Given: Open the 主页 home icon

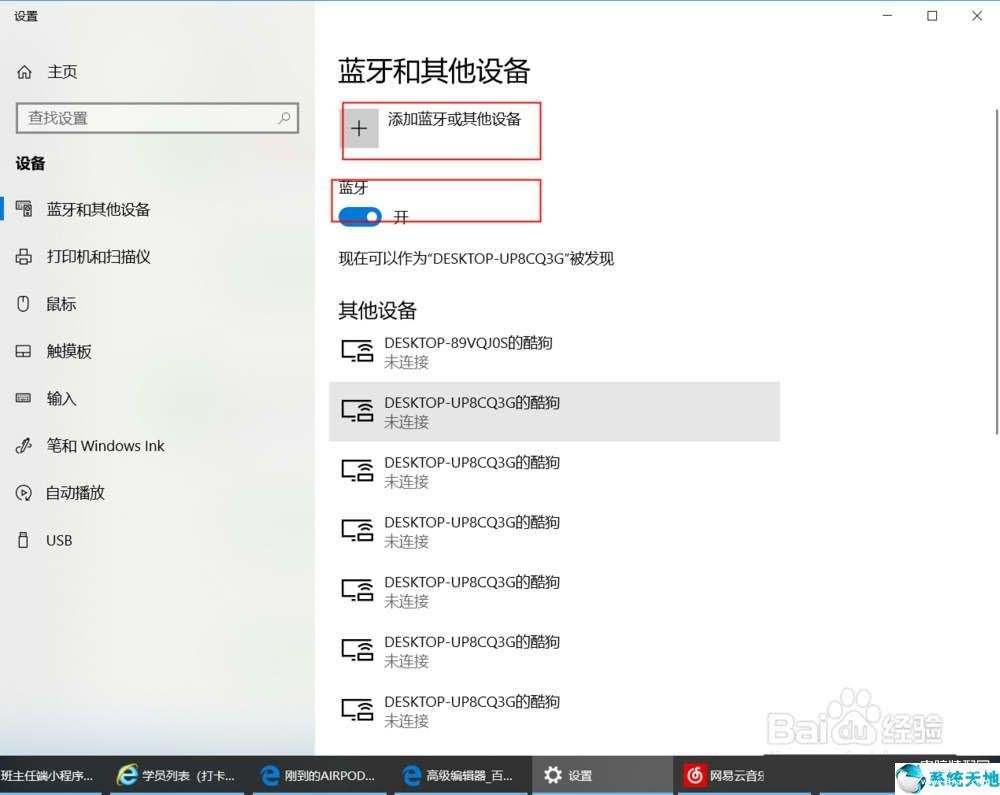Looking at the screenshot, I should click(24, 72).
